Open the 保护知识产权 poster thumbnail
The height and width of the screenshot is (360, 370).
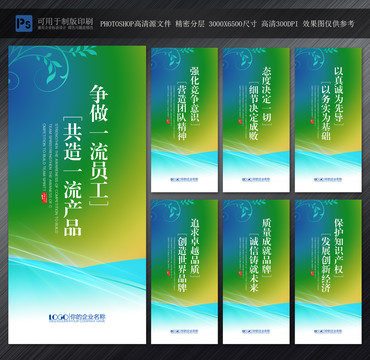click(x=328, y=272)
